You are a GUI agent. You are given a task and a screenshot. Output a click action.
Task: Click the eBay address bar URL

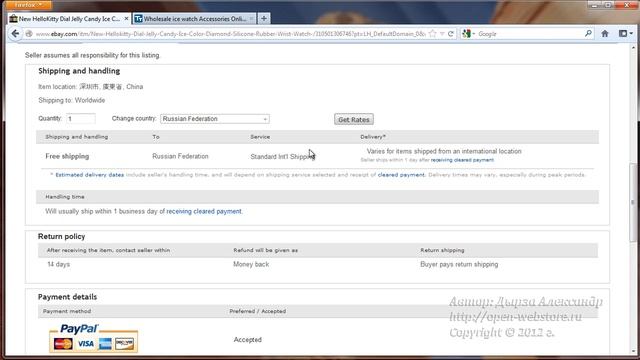(x=231, y=34)
